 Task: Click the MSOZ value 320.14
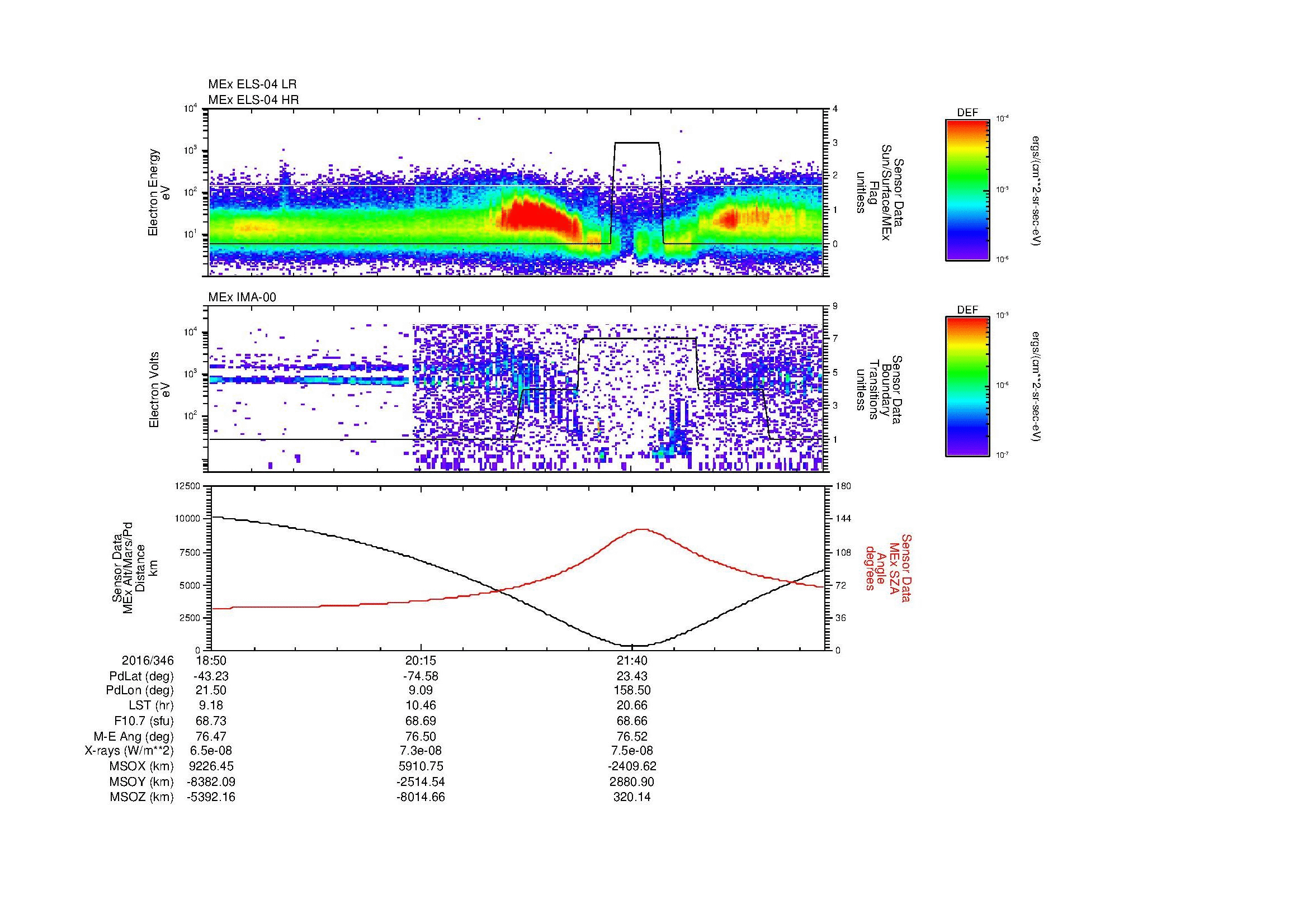[632, 797]
